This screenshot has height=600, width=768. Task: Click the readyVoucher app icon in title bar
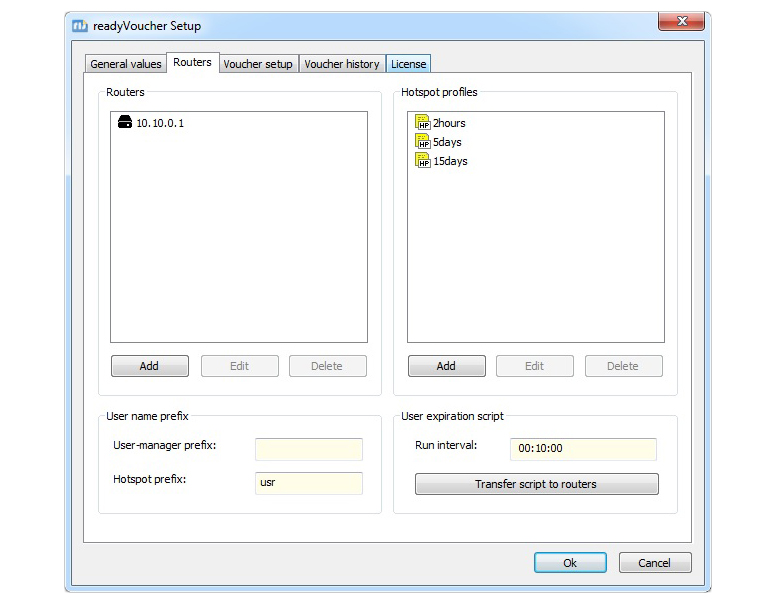point(80,26)
